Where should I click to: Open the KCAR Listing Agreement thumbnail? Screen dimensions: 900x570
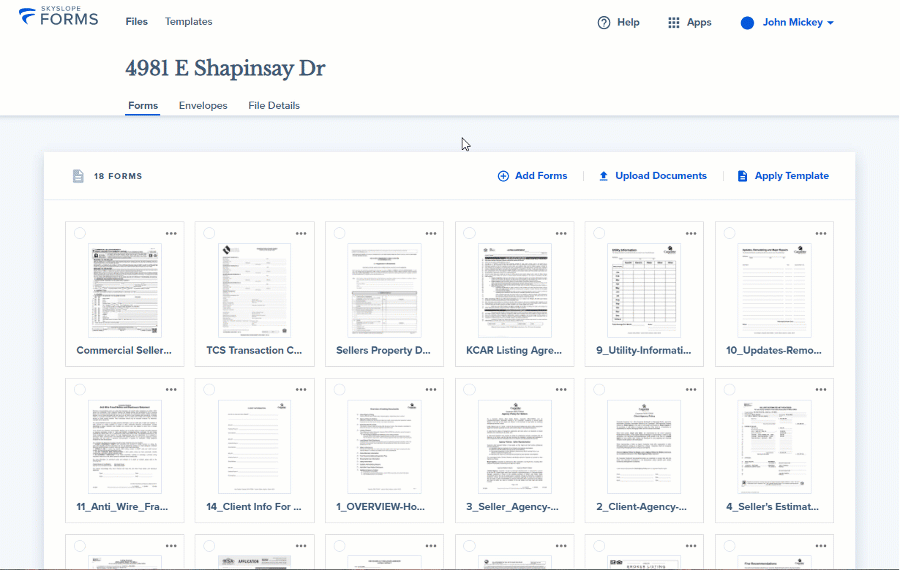tap(514, 290)
